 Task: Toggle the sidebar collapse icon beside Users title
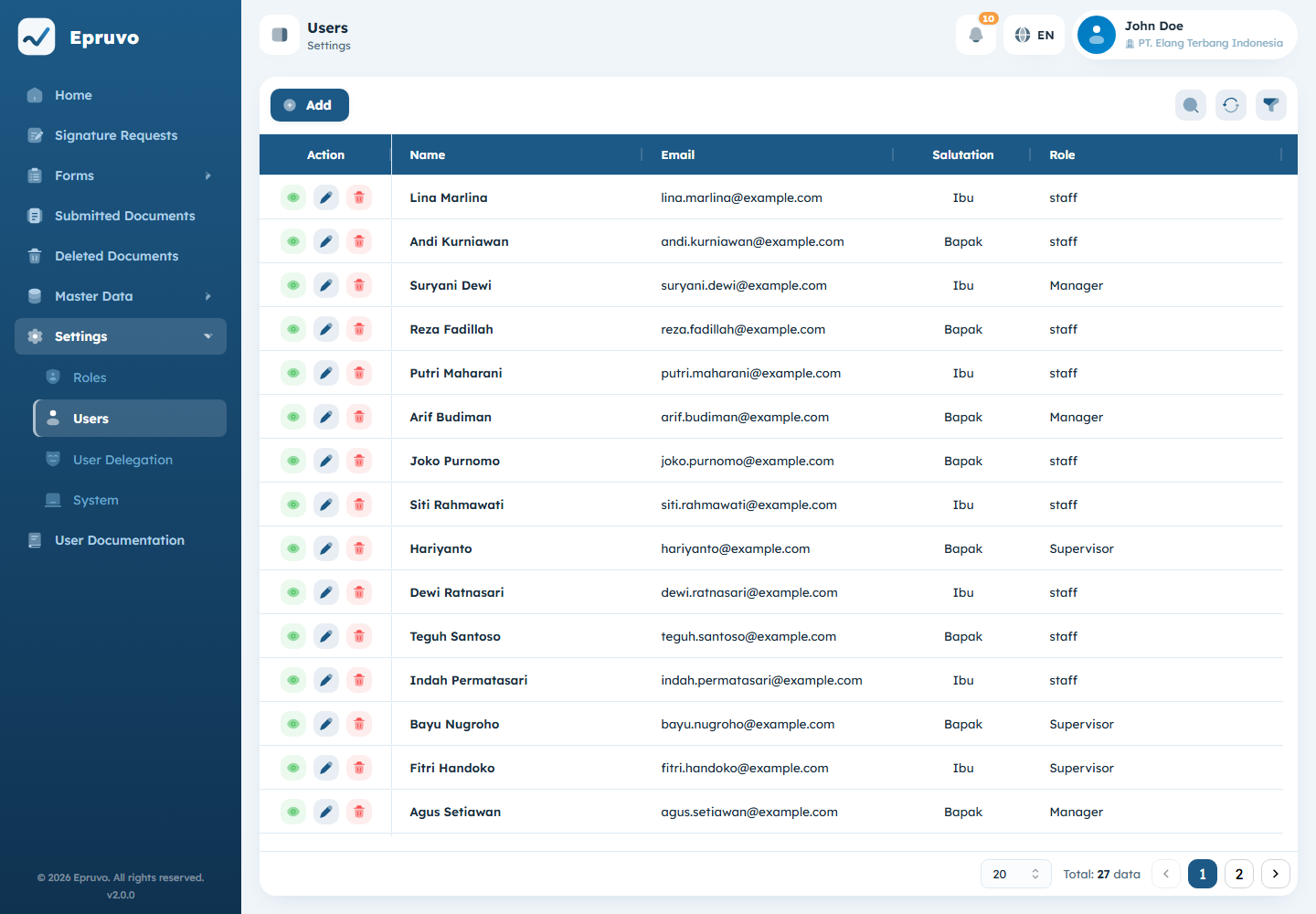280,35
